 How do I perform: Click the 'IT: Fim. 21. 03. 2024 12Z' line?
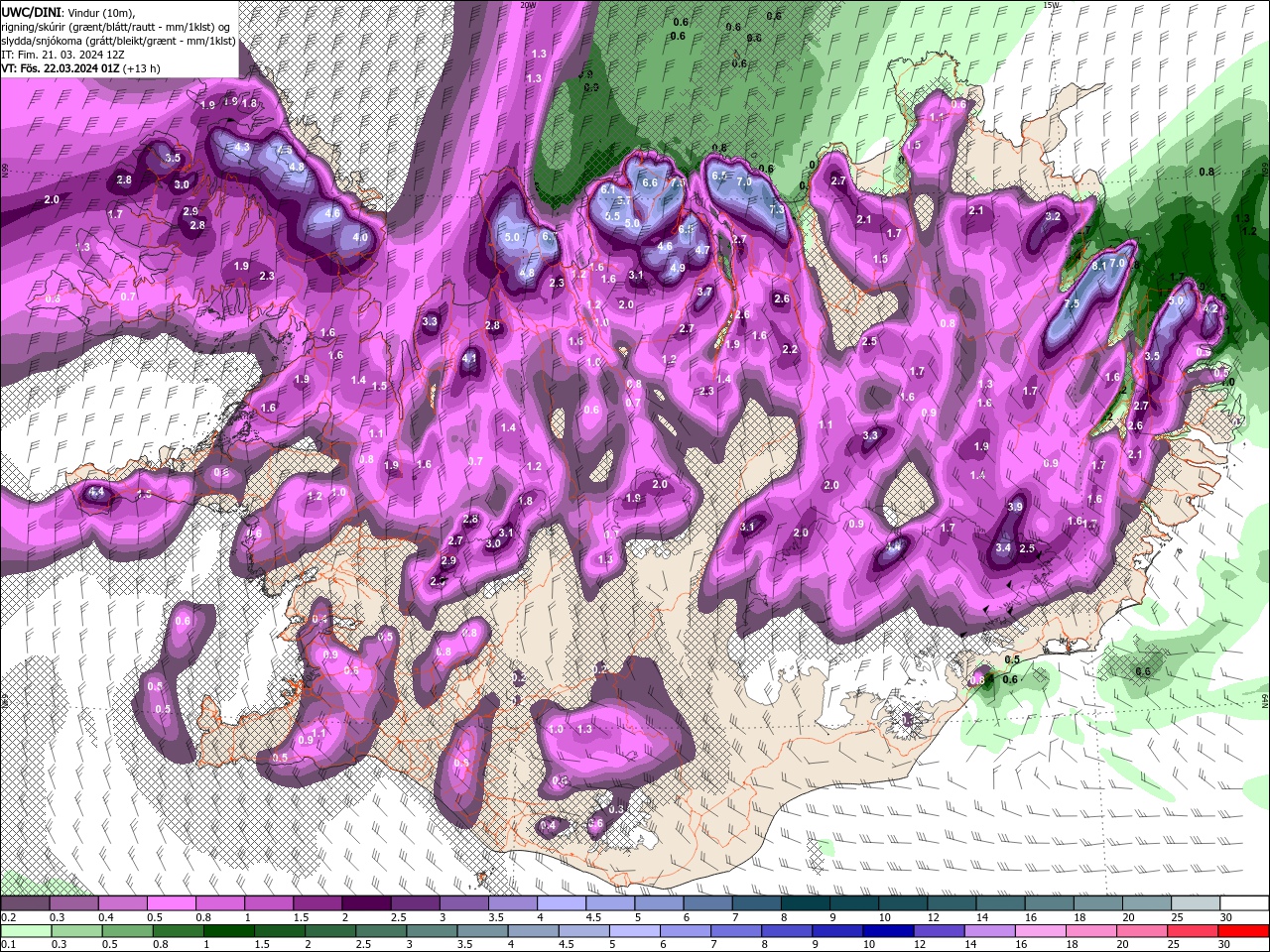click(62, 55)
